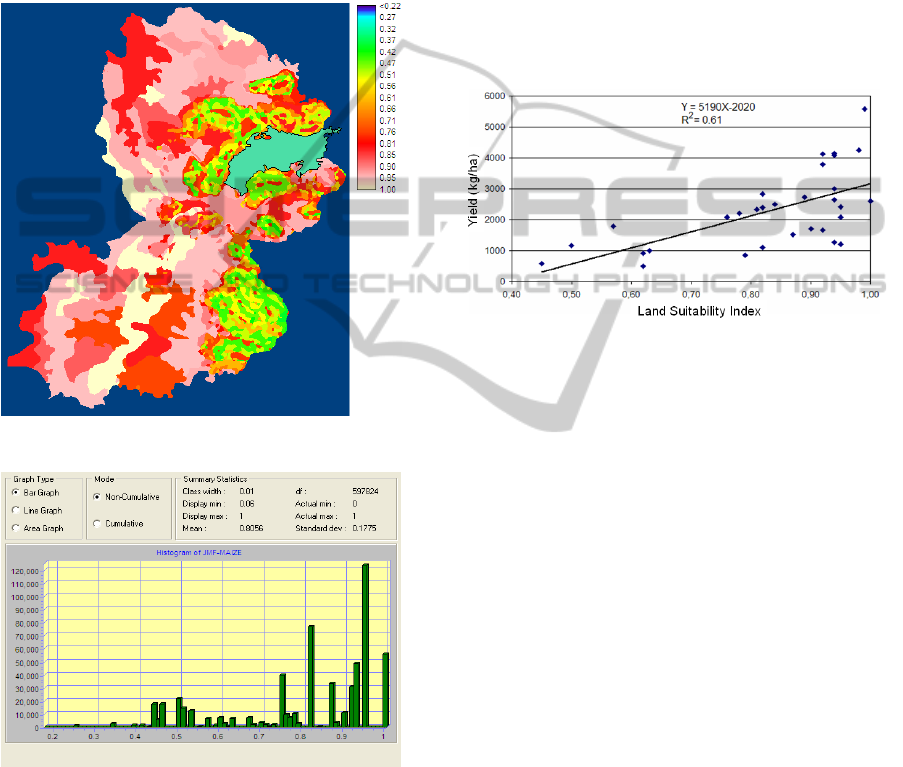The image size is (903, 767).
Task: Click the Class width value 0.01
Action: pos(247,491)
